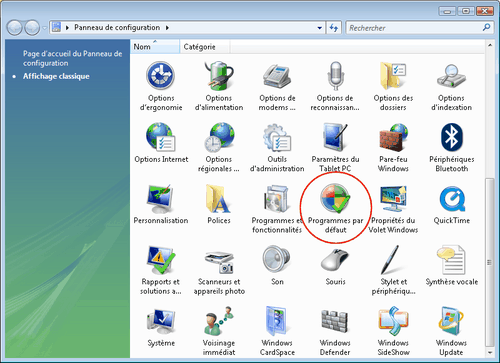Open Windows Update icon
The image size is (500, 363).
(x=451, y=321)
